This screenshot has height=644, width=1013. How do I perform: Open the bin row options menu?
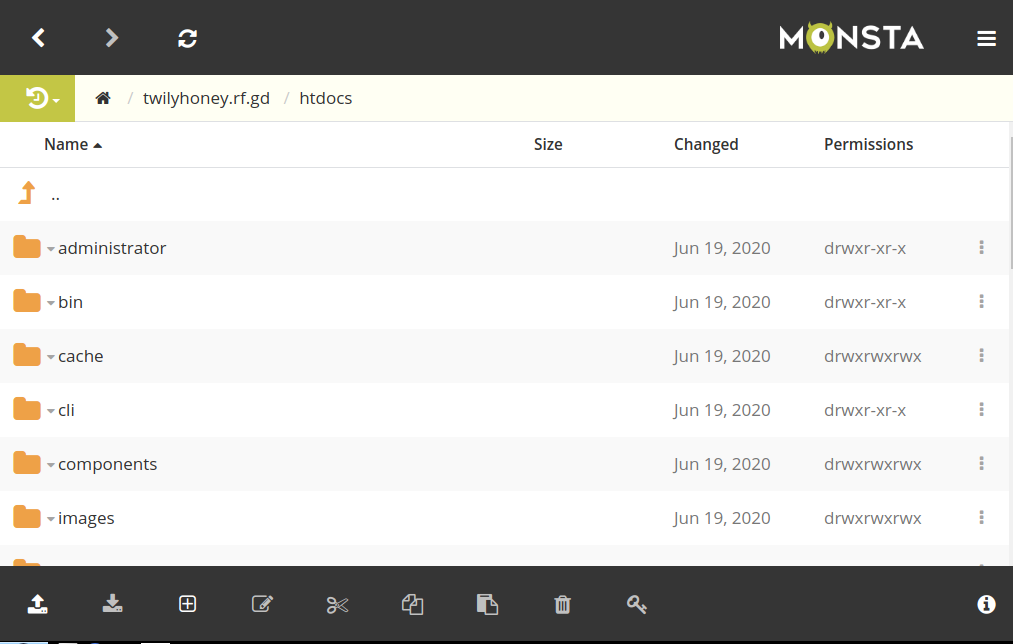click(981, 301)
